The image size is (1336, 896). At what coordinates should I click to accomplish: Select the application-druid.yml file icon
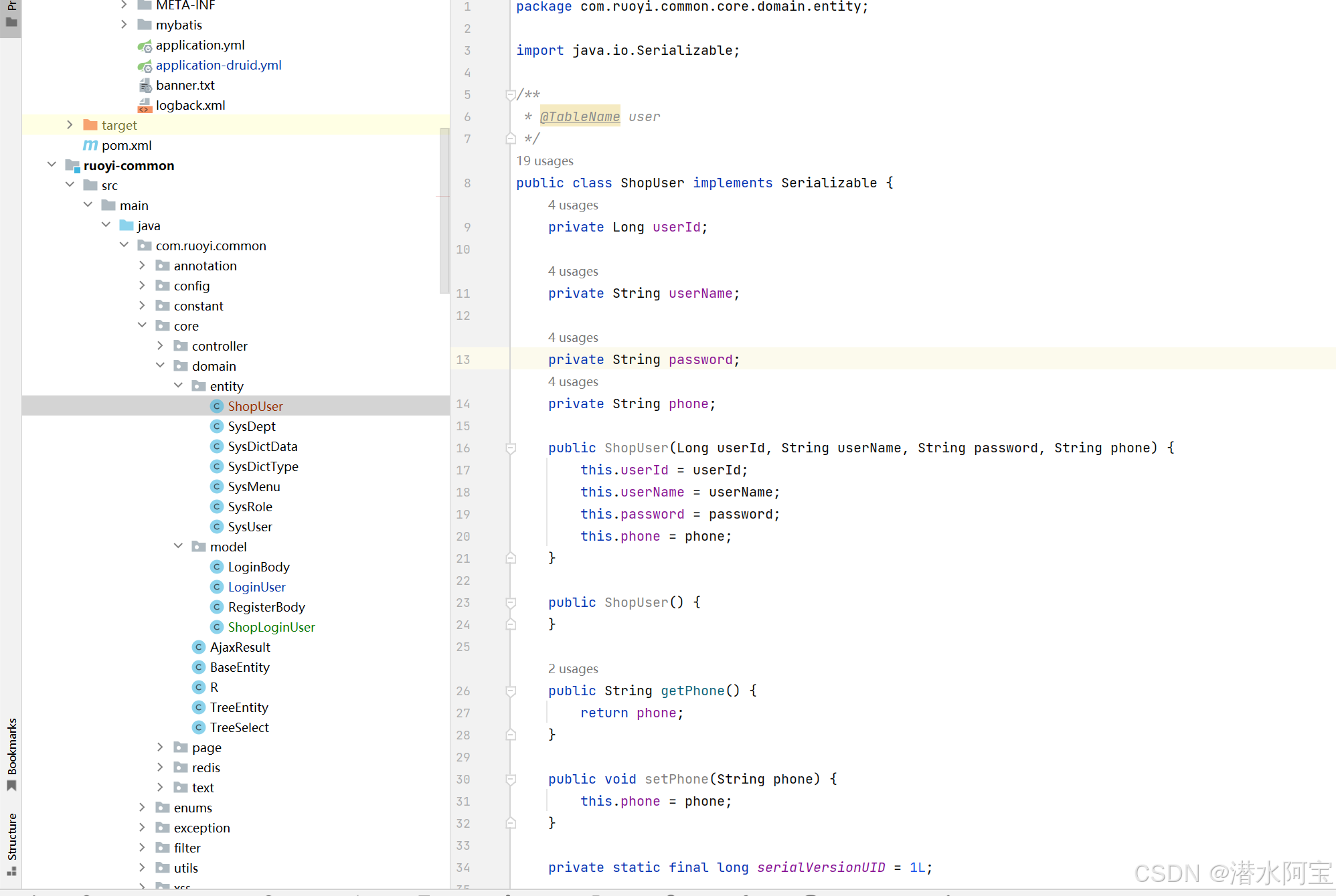pyautogui.click(x=145, y=66)
